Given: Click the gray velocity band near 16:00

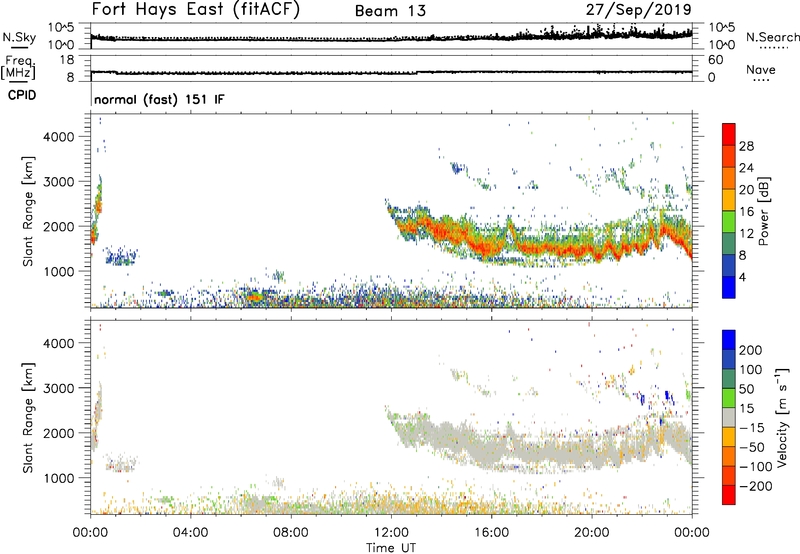Looking at the screenshot, I should (x=490, y=449).
